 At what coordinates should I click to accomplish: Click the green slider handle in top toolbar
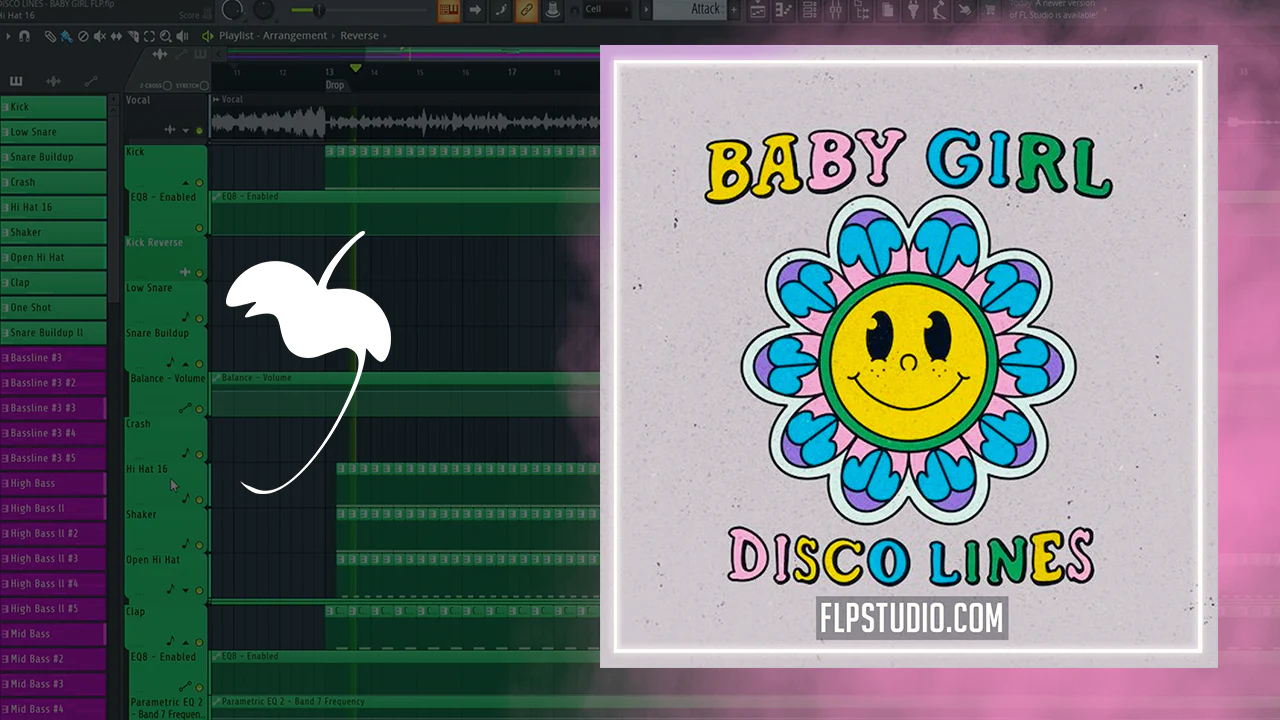(319, 10)
